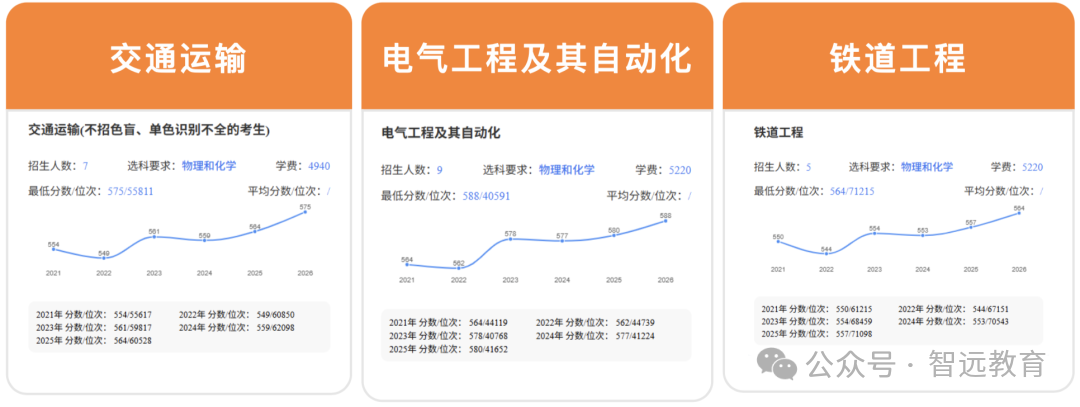Click table entry 577/41224 for 2024年
Viewport: 1080px width, 407px height.
[636, 336]
